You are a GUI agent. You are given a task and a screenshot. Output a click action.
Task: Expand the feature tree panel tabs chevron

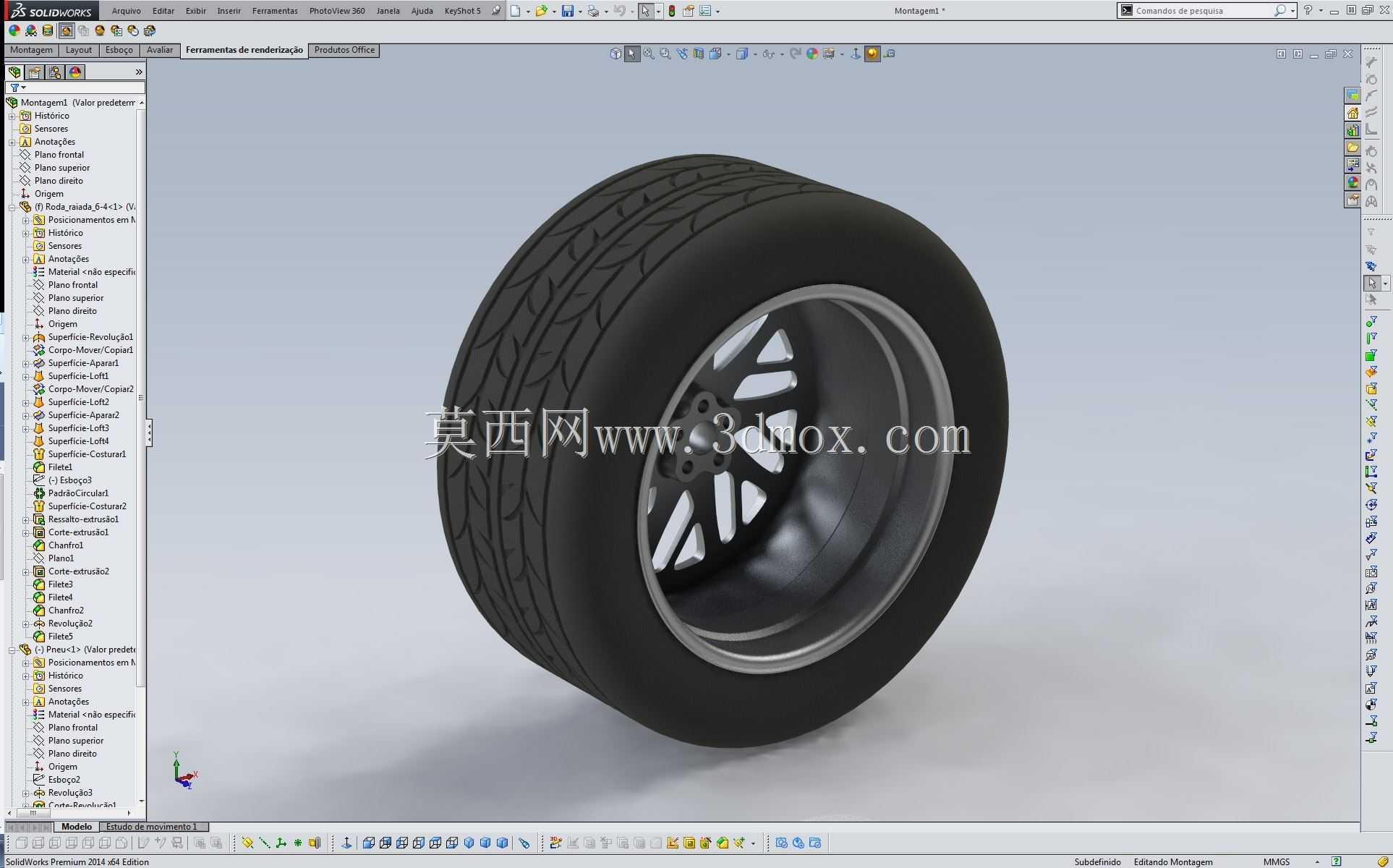click(139, 72)
